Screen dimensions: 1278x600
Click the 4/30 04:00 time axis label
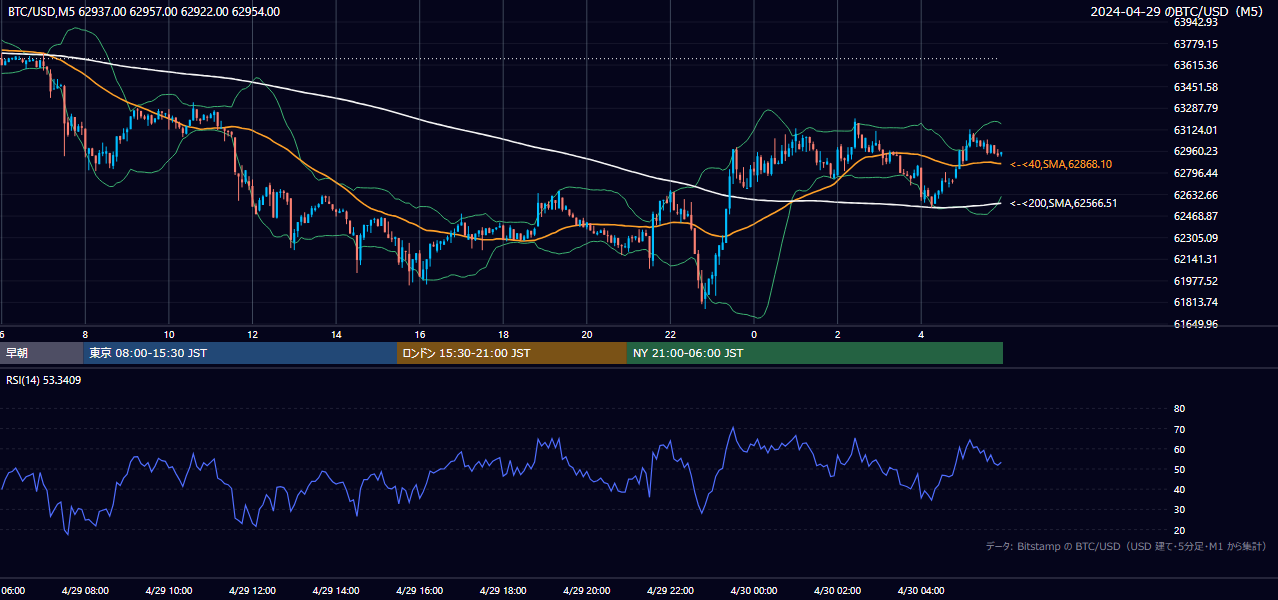click(921, 591)
